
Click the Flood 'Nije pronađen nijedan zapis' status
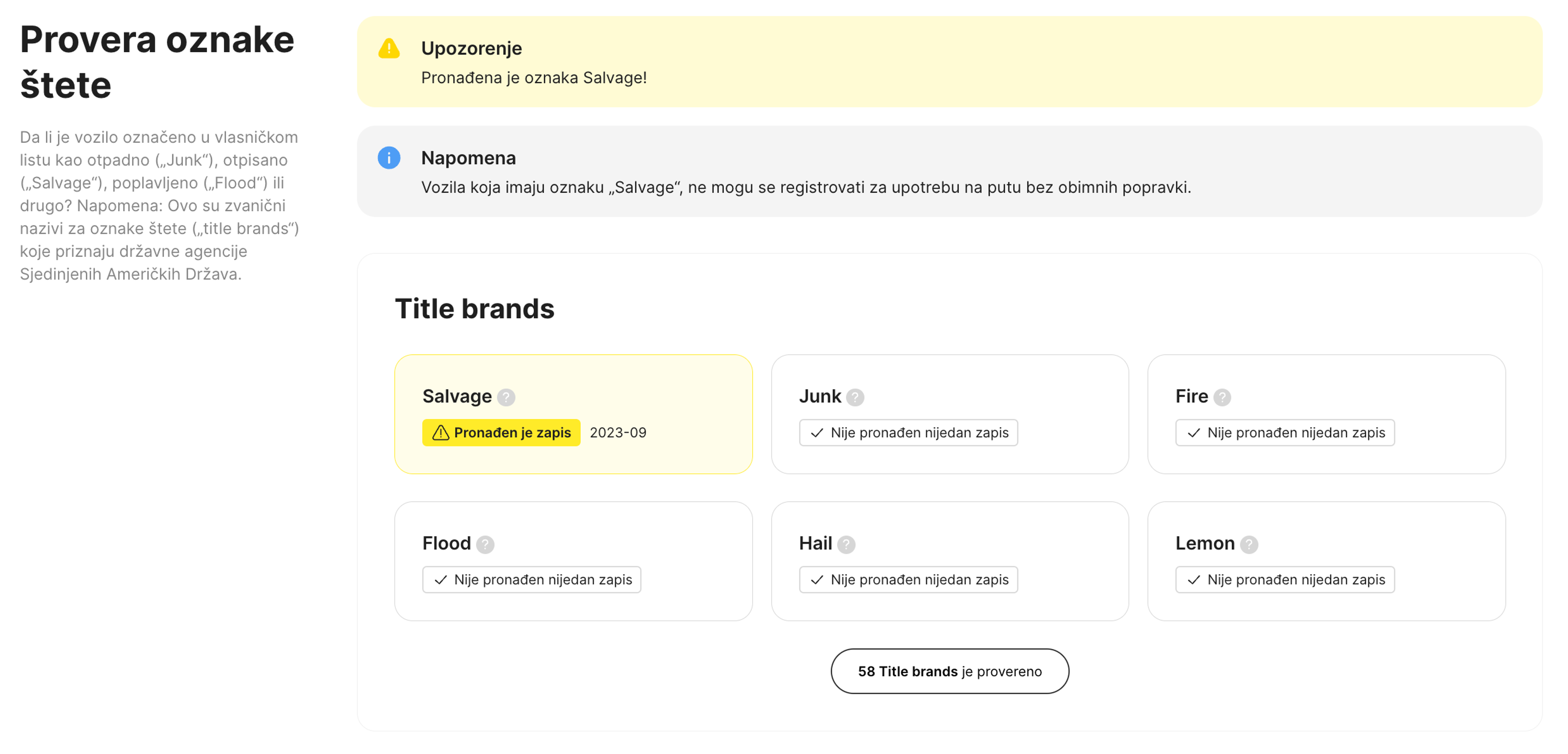(x=531, y=579)
